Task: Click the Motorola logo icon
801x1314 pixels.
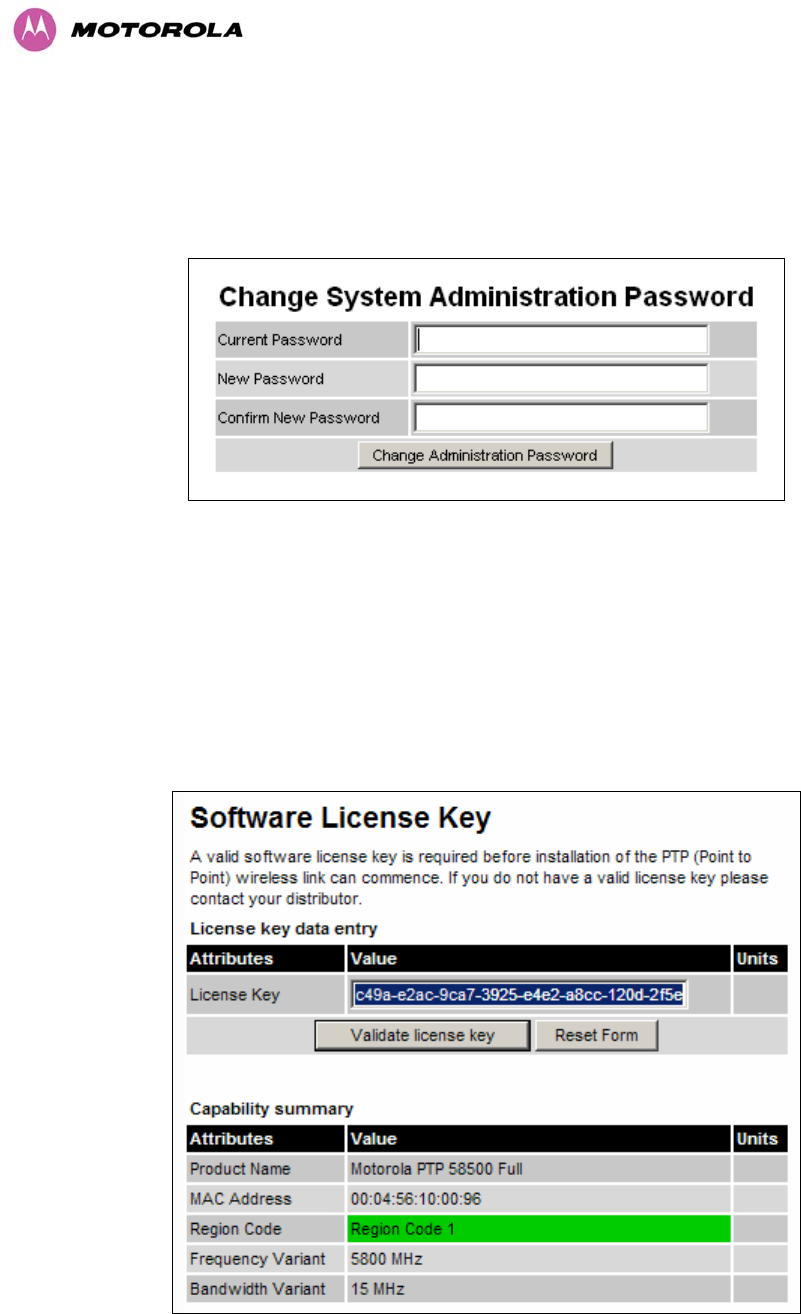Action: pos(33,30)
